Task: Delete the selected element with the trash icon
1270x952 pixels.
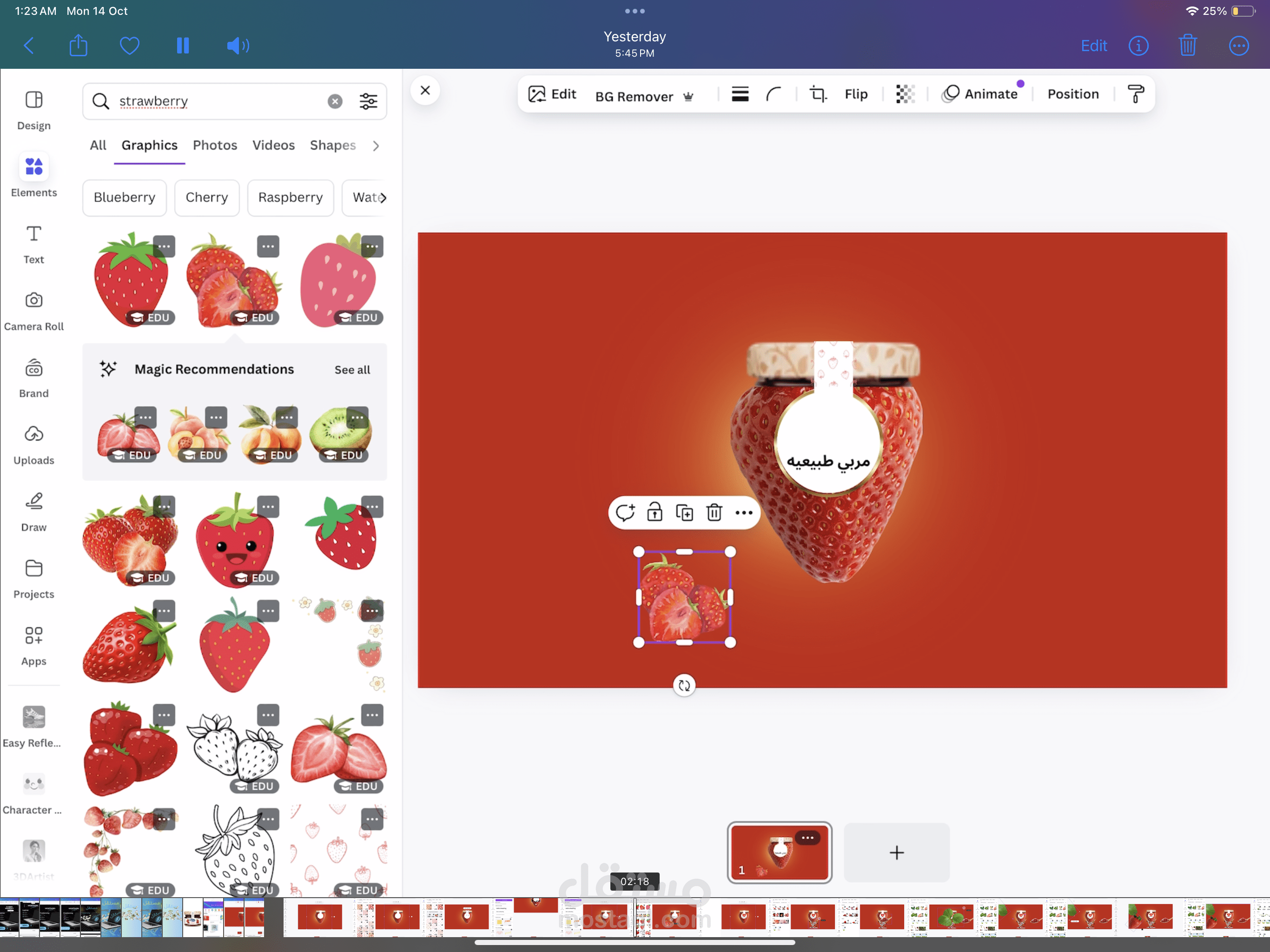Action: pos(714,512)
